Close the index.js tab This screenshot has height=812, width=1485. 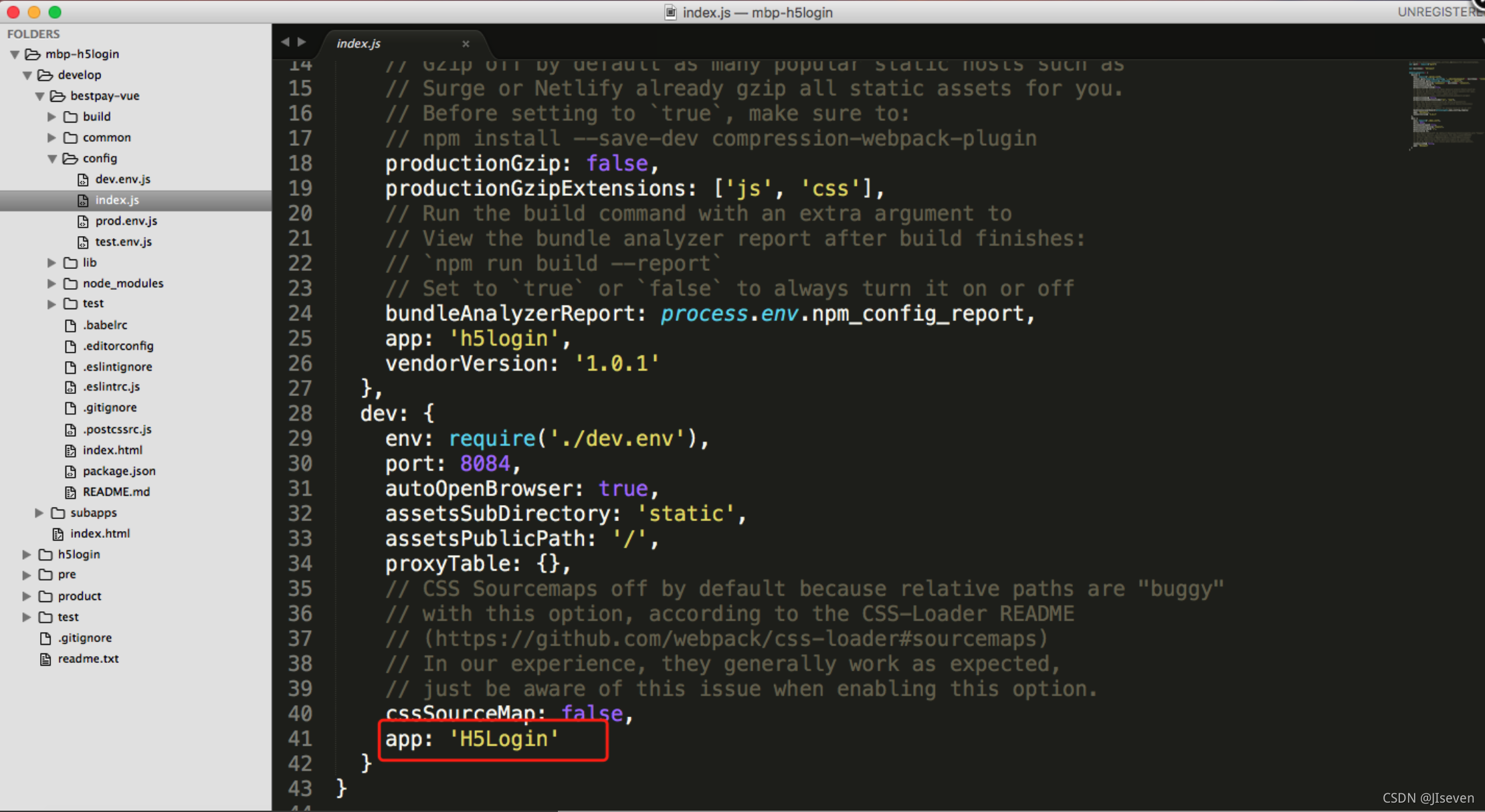[x=466, y=43]
